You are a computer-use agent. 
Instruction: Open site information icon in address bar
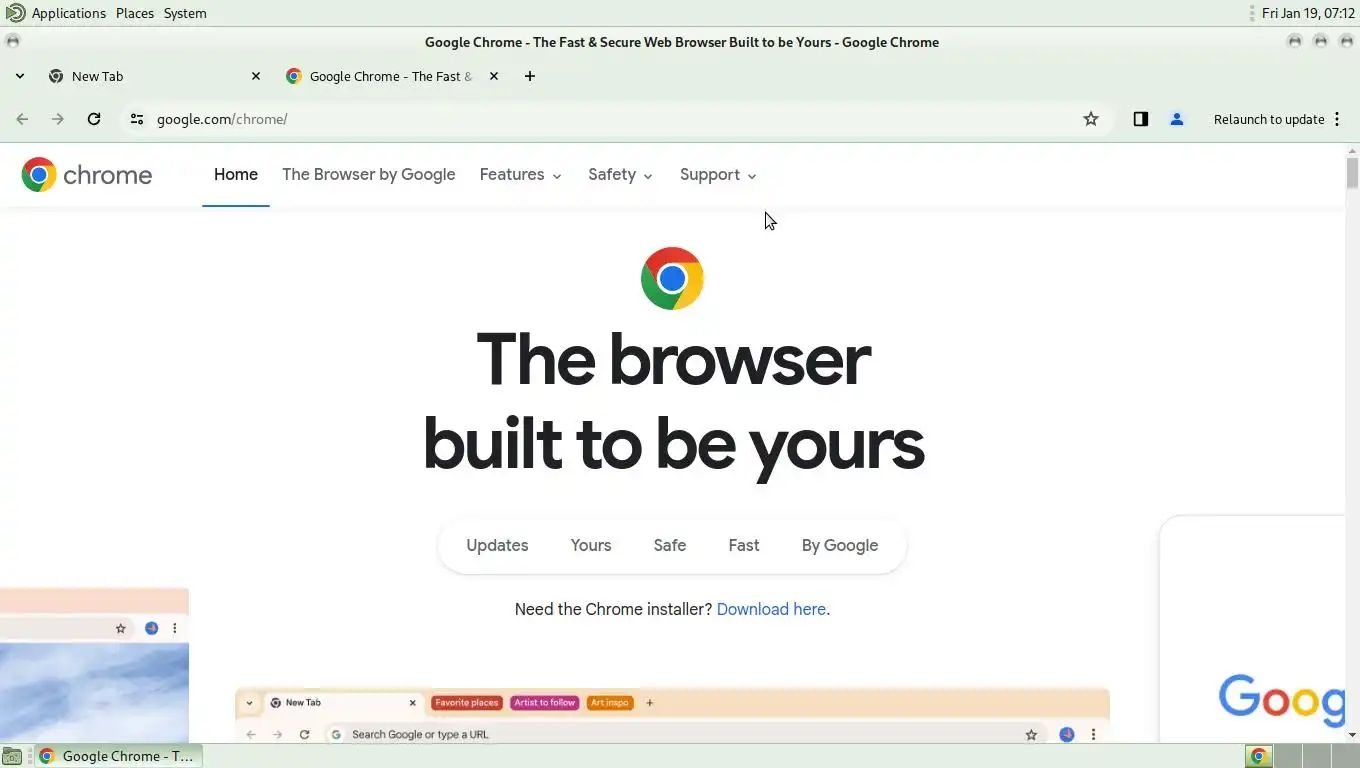[x=137, y=119]
